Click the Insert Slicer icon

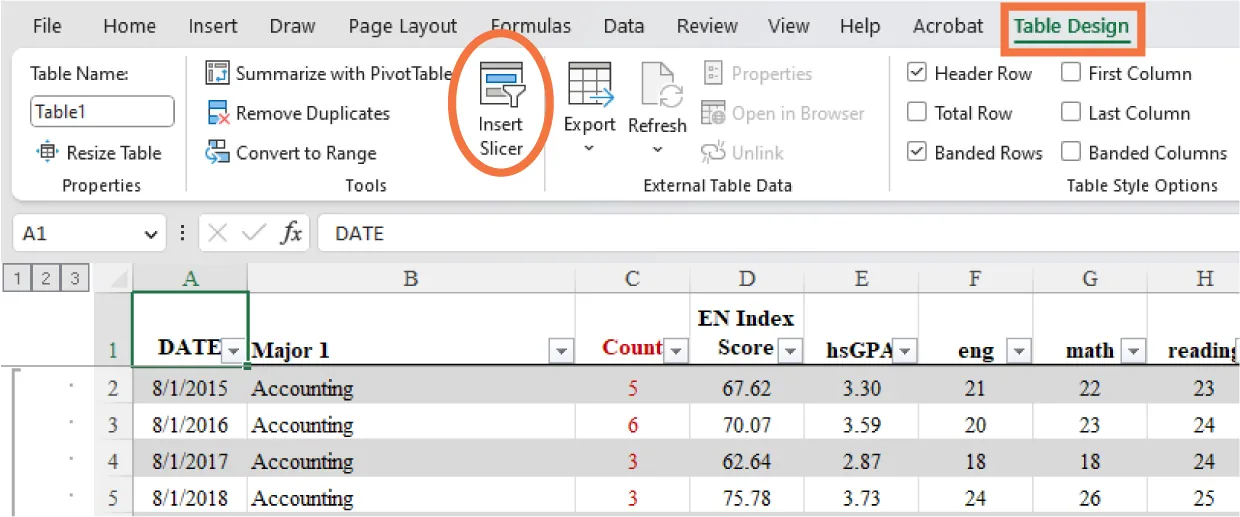point(501,87)
